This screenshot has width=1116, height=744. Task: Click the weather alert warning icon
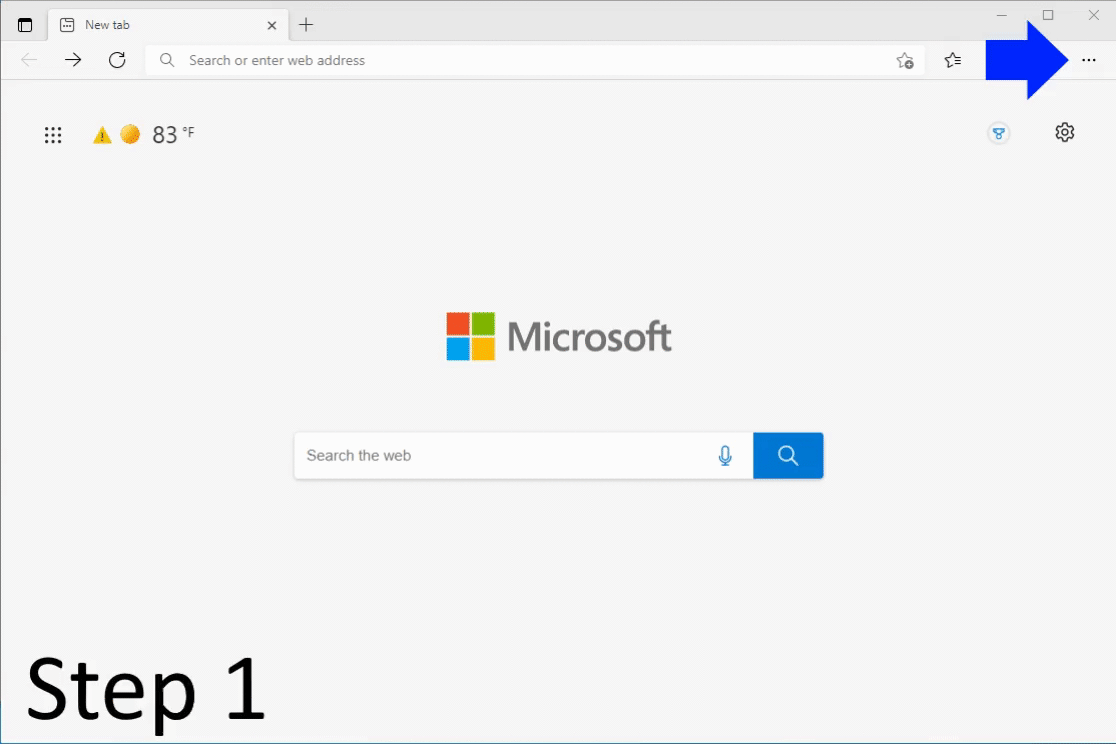(x=102, y=135)
